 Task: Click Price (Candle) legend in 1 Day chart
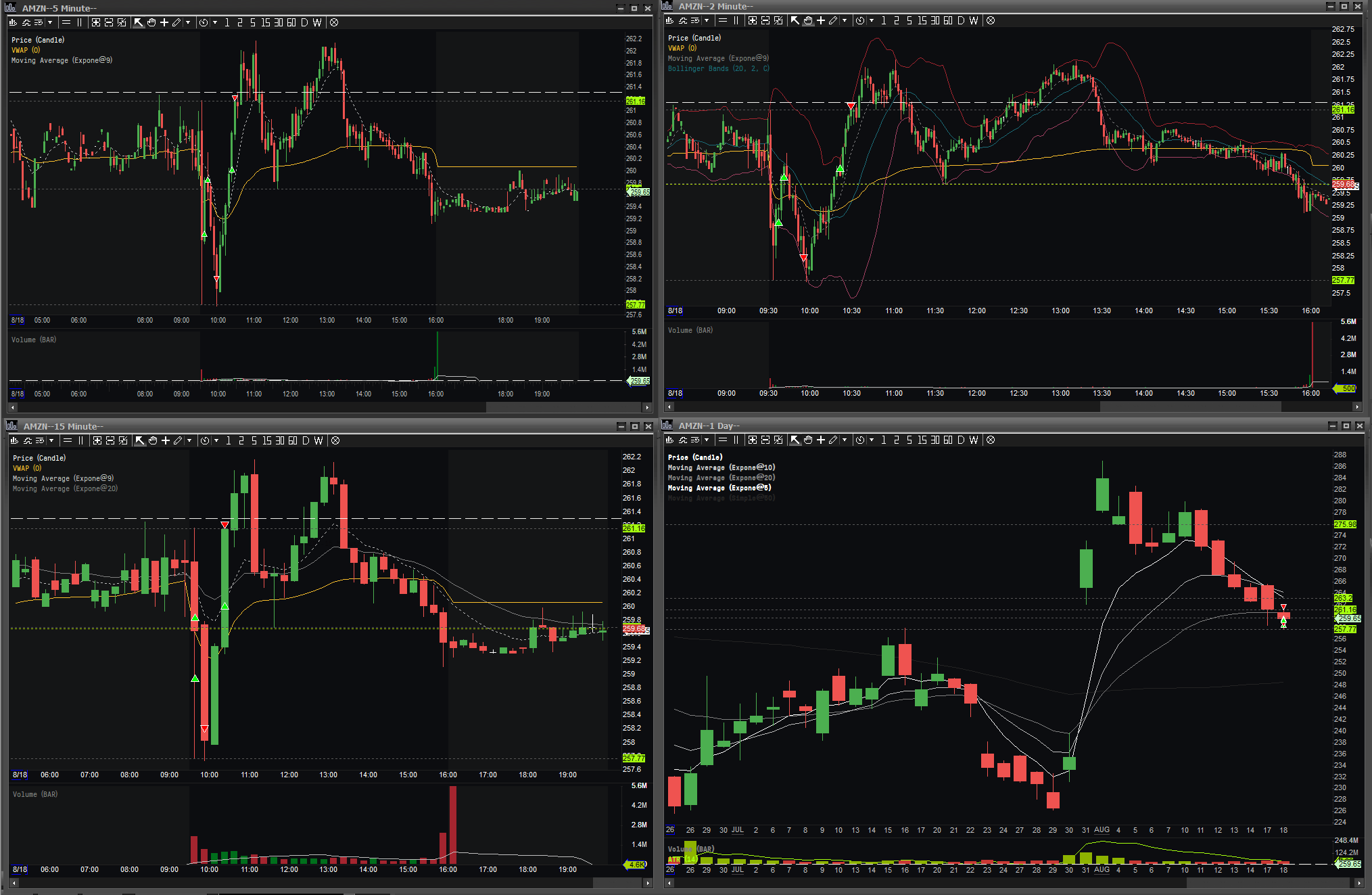click(x=695, y=457)
